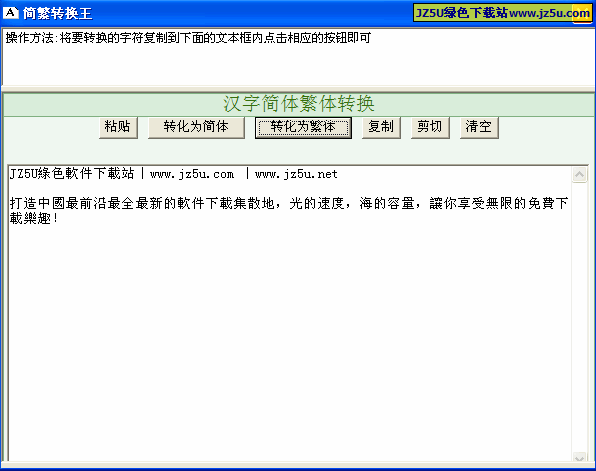Image resolution: width=596 pixels, height=471 pixels.
Task: Clear the text with 清空 button
Action: click(479, 127)
